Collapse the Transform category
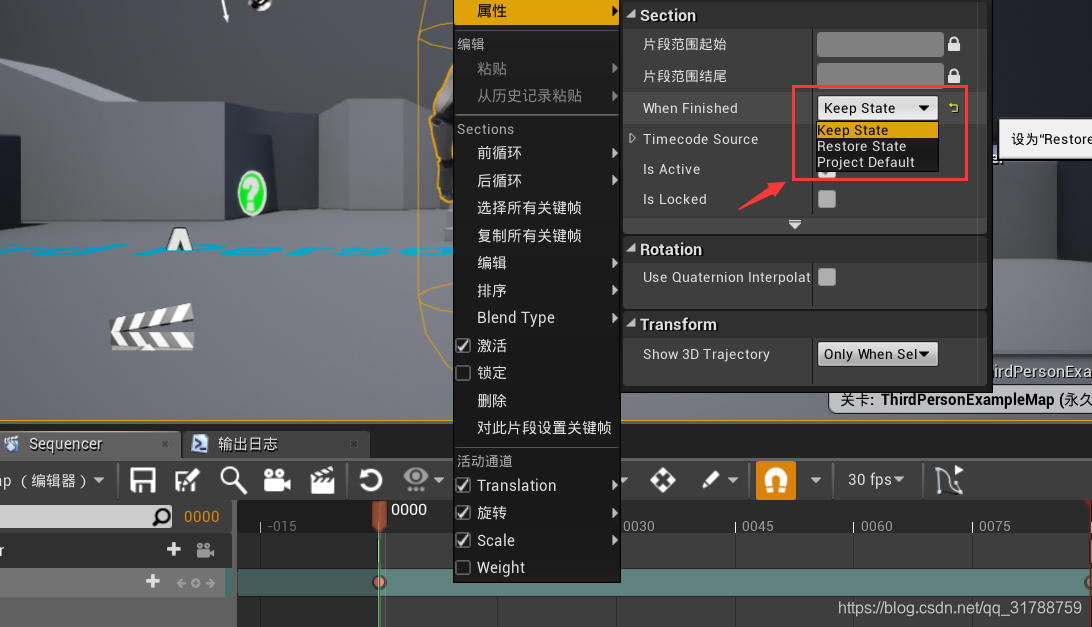This screenshot has height=627, width=1092. (x=631, y=323)
